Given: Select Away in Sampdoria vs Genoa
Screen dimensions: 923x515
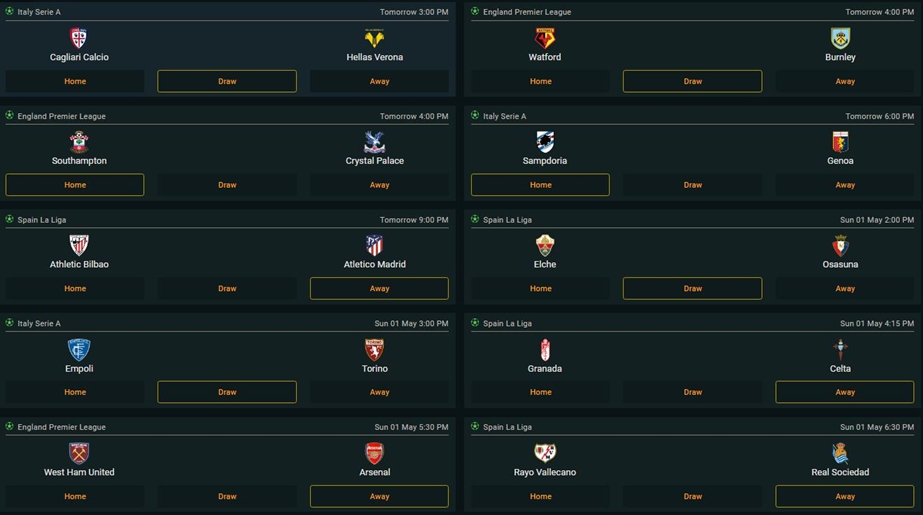Looking at the screenshot, I should pos(845,185).
